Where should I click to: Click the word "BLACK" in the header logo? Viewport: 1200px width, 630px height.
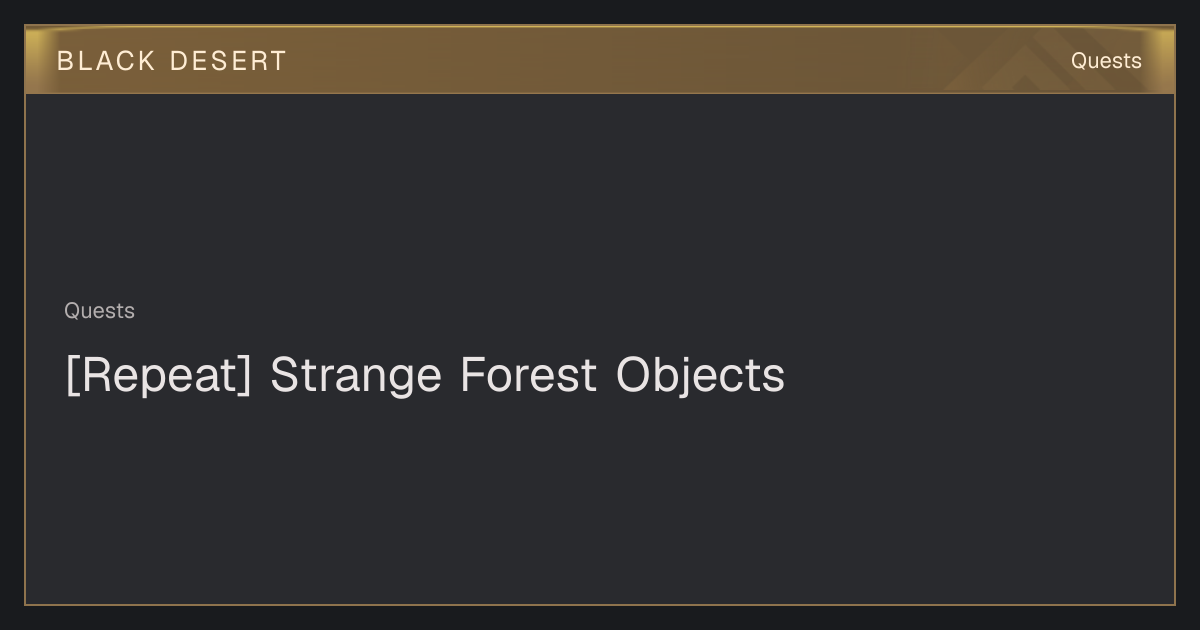pos(106,61)
